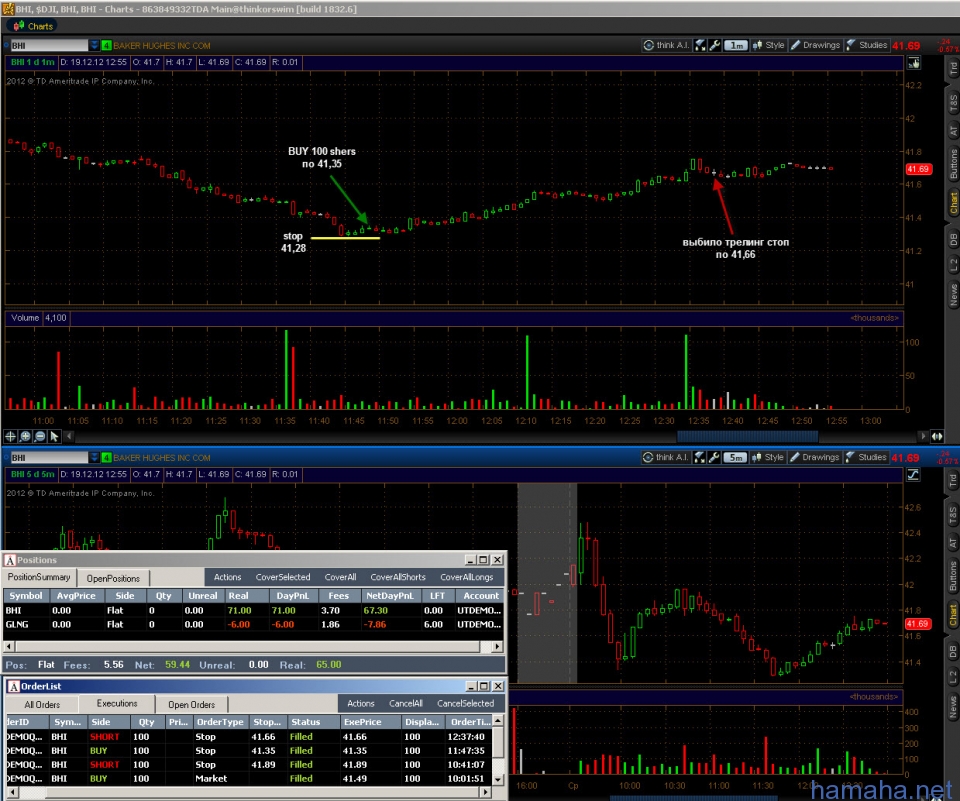Image resolution: width=960 pixels, height=801 pixels.
Task: Change the 1m timeframe on upper chart
Action: (736, 45)
